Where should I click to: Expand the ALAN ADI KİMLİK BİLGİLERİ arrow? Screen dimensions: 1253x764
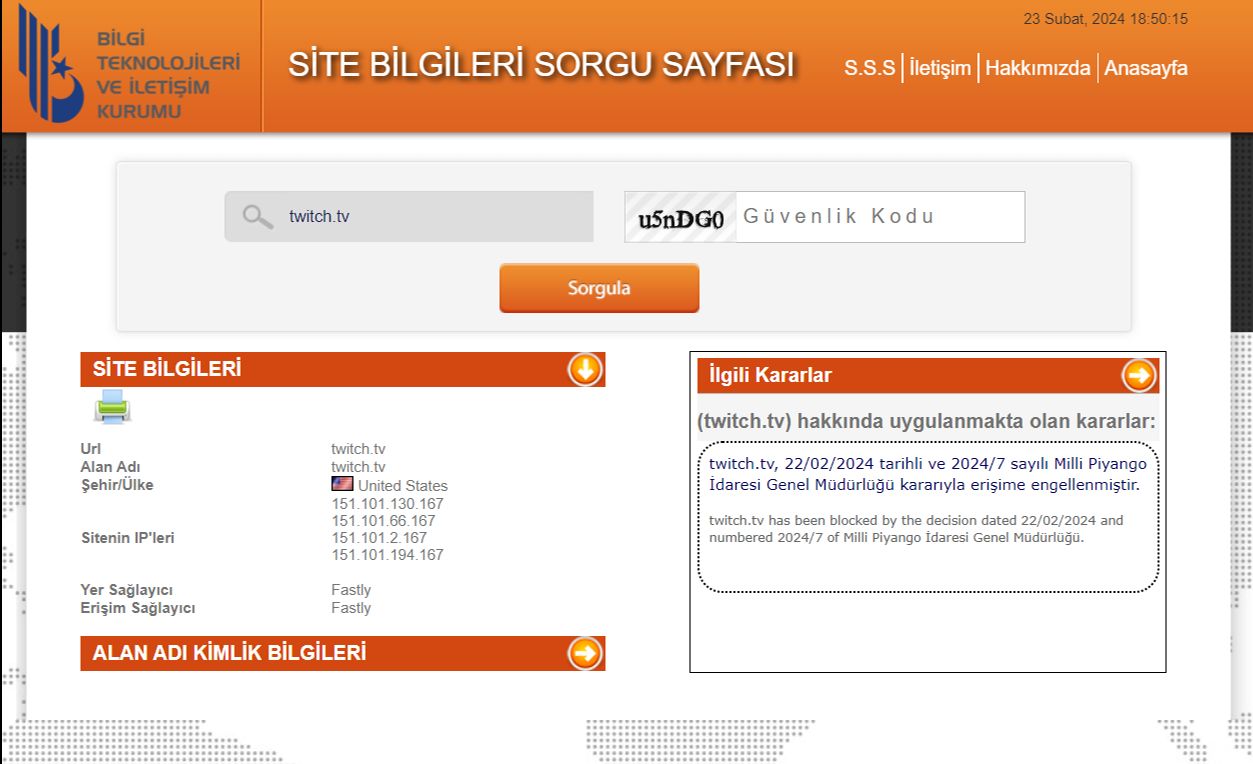pos(585,653)
